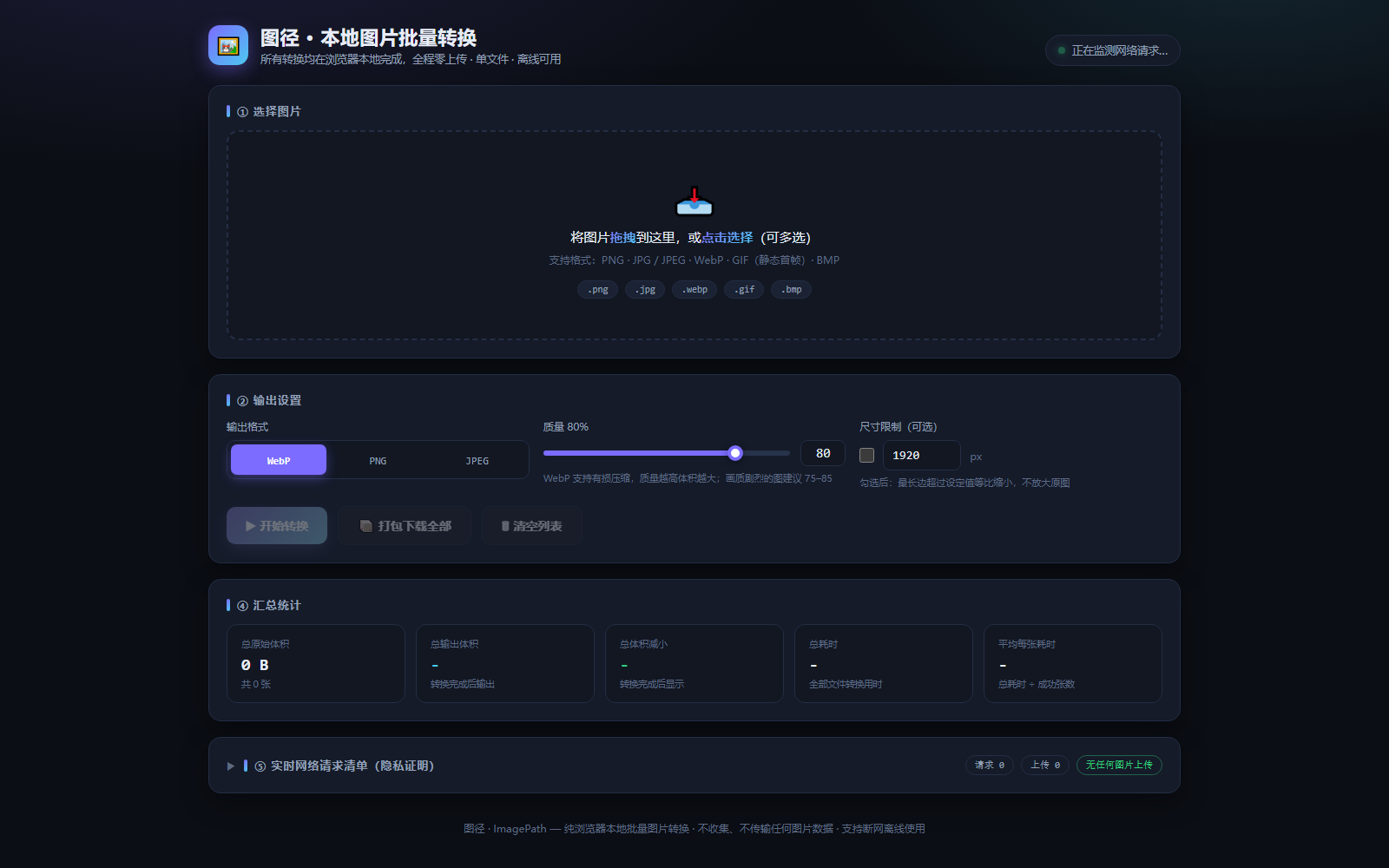The image size is (1389, 868).
Task: Click the quality number field showing 80
Action: [x=823, y=453]
